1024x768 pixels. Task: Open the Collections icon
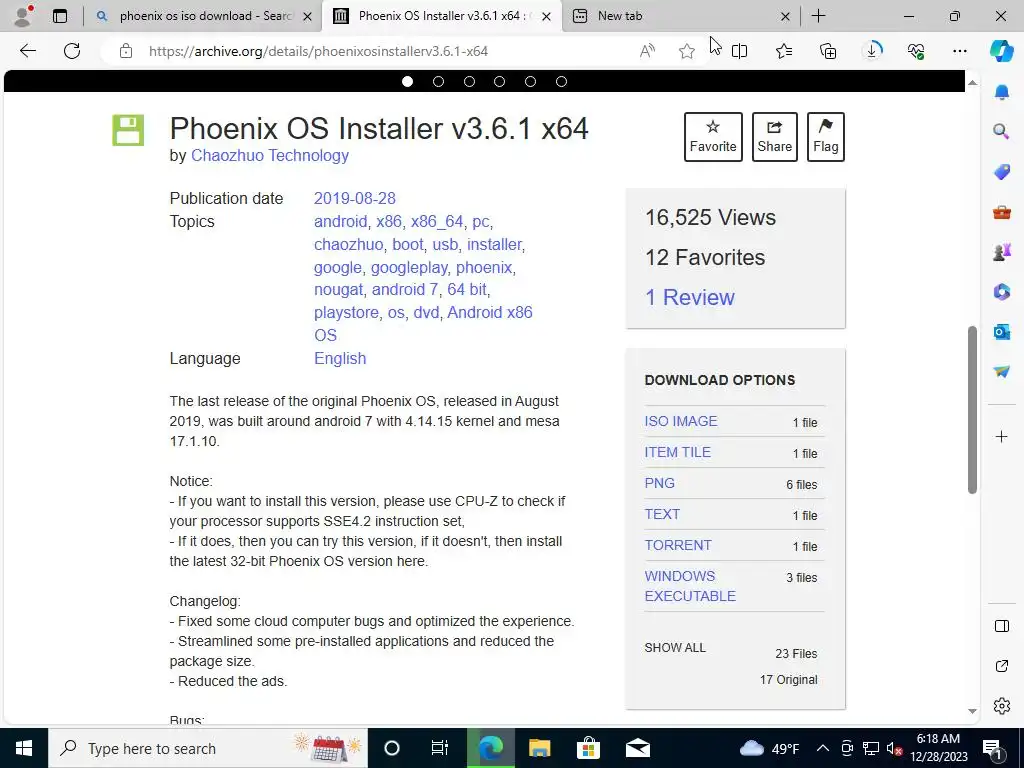coord(828,51)
